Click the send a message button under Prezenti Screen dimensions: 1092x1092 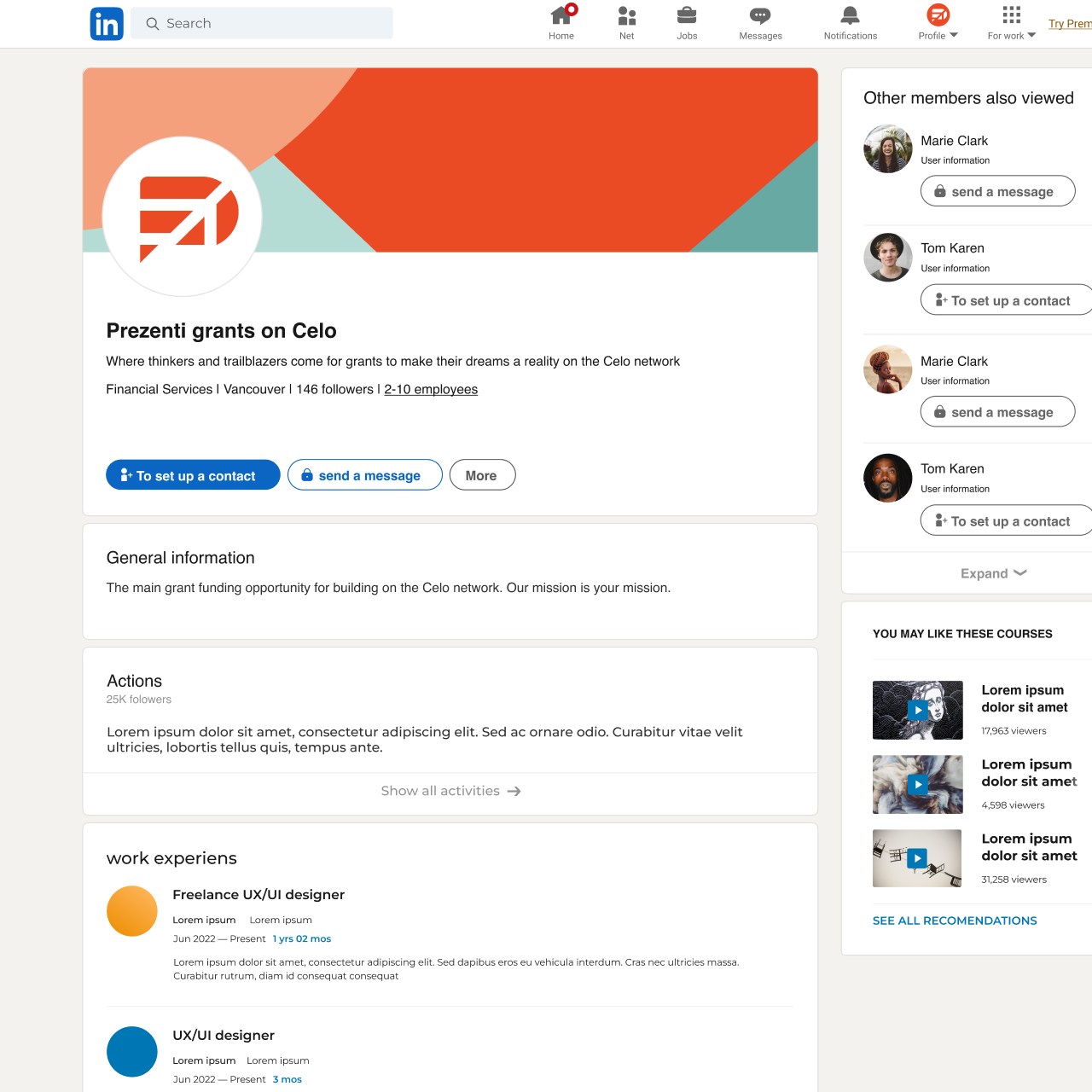tap(365, 475)
